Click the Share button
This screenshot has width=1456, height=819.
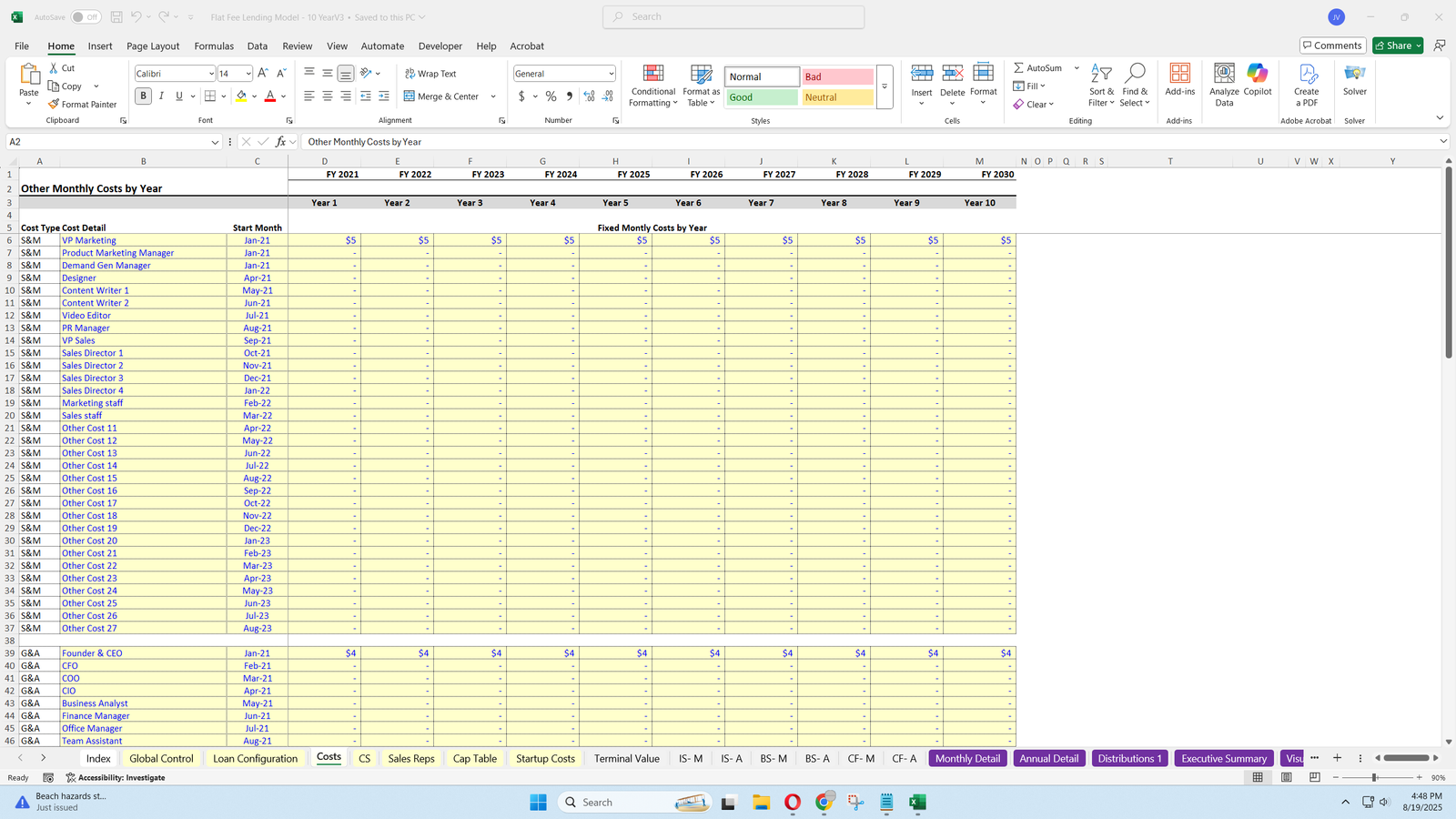1397,45
